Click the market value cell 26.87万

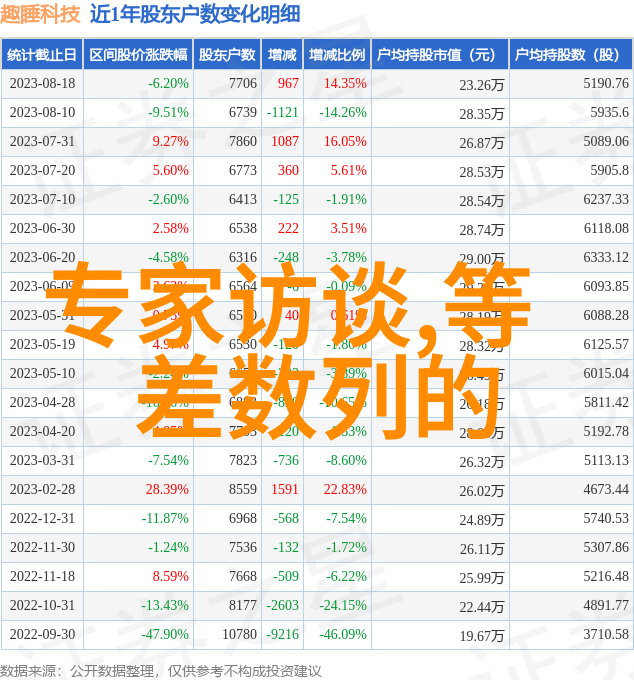pyautogui.click(x=482, y=143)
